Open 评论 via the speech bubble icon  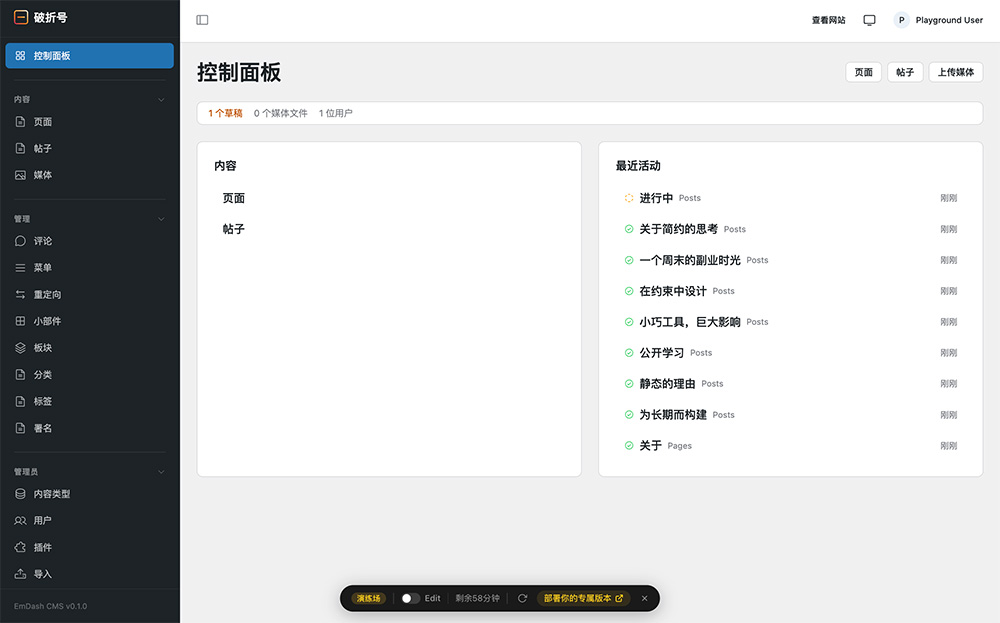coord(20,240)
